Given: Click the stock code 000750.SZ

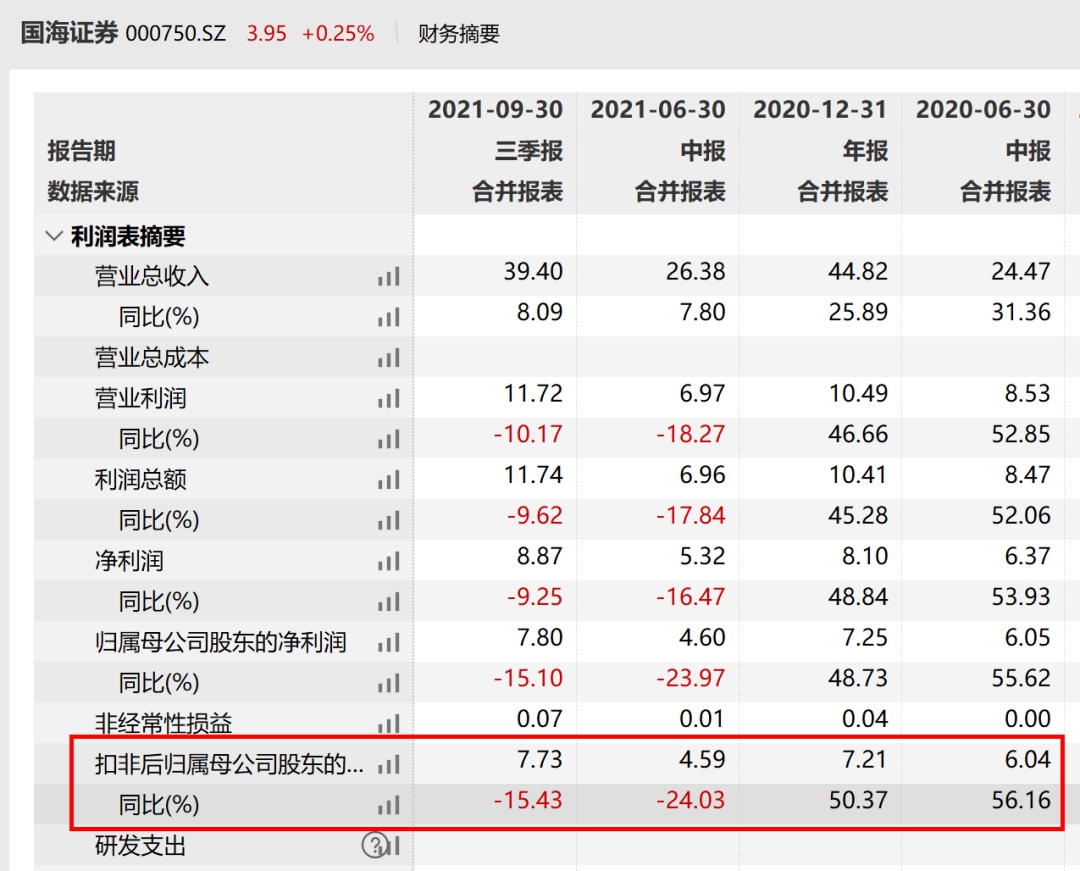Looking at the screenshot, I should tap(176, 34).
